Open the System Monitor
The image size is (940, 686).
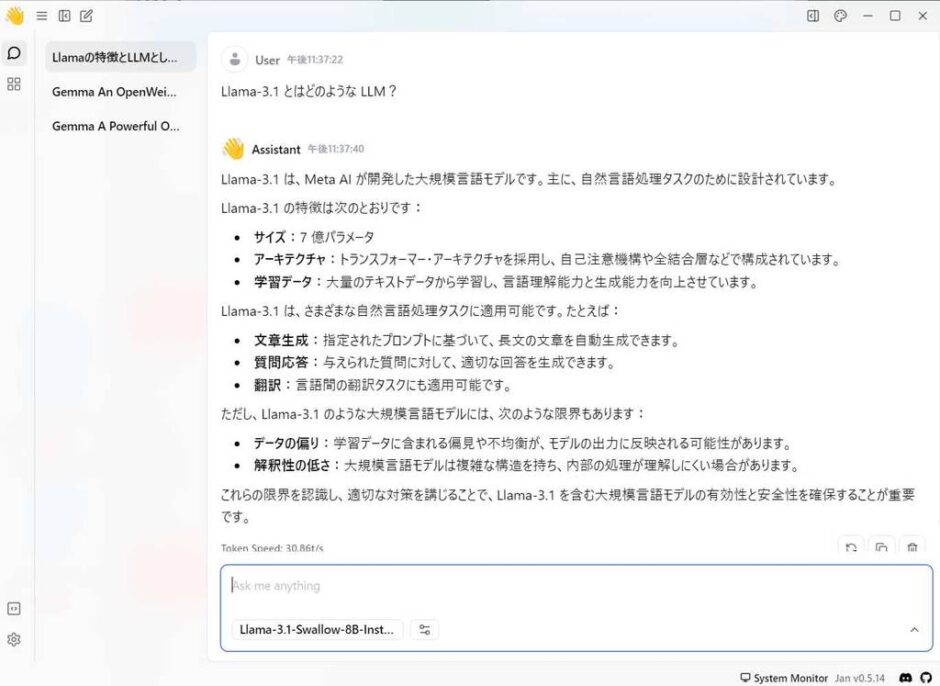click(787, 677)
